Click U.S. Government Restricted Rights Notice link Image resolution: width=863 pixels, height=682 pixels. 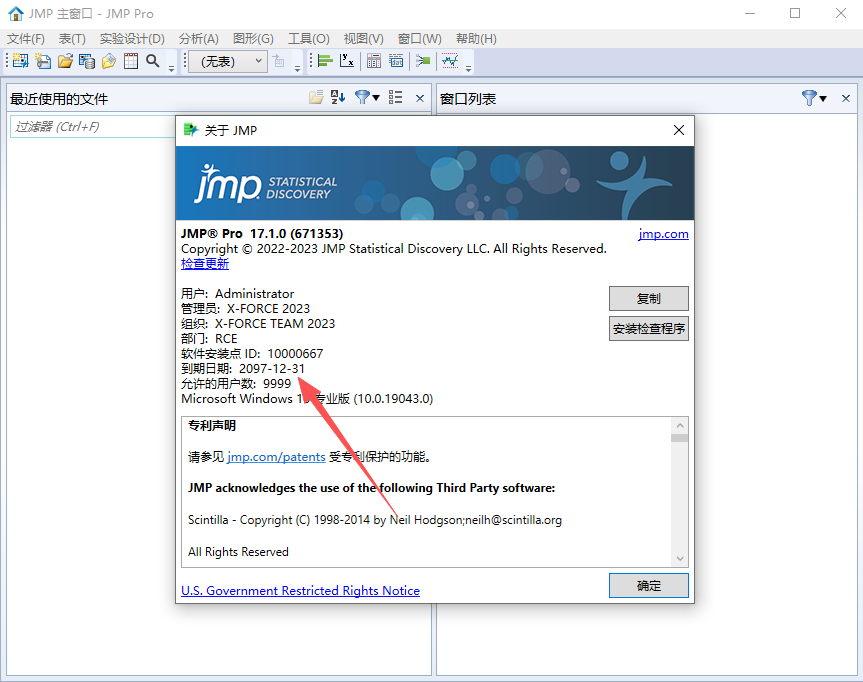tap(301, 591)
